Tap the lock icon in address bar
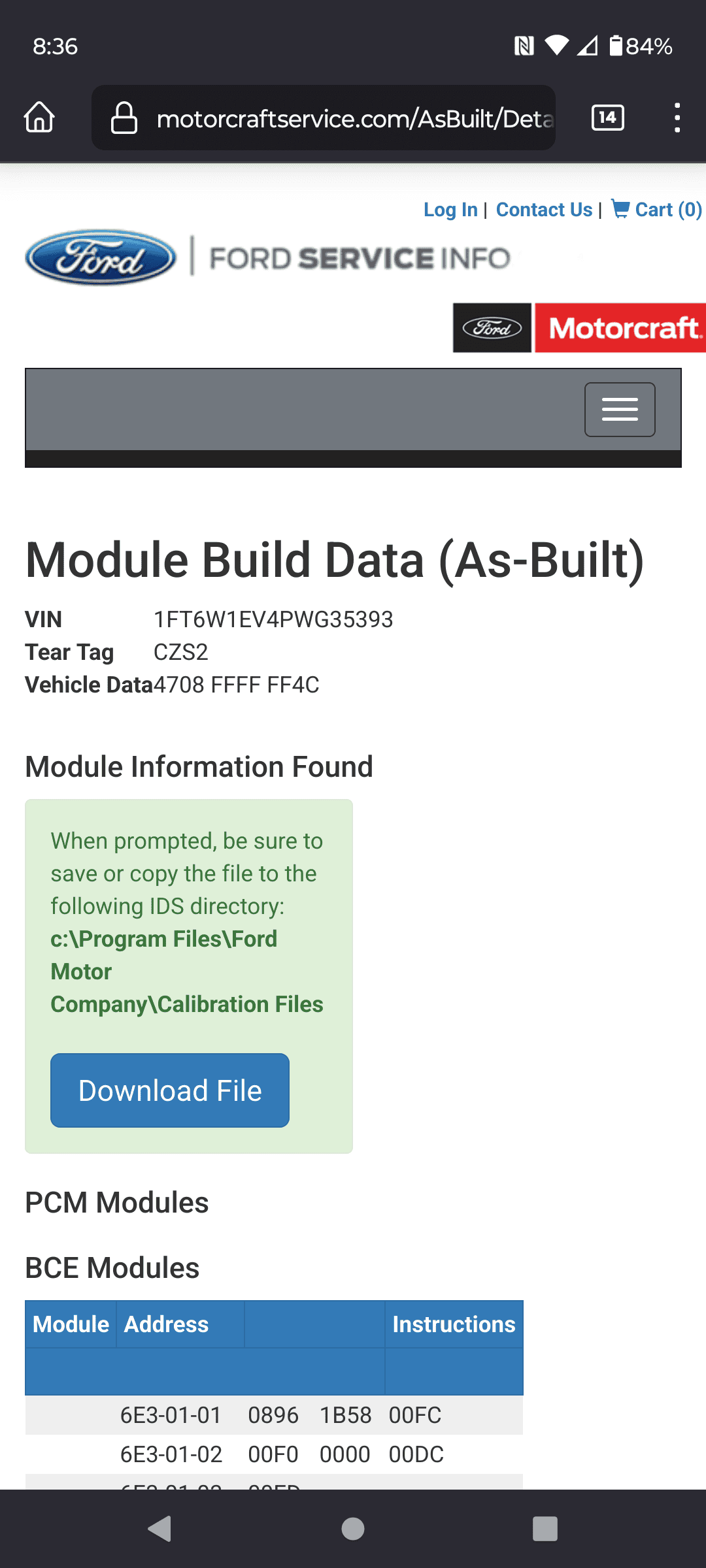This screenshot has height=1568, width=706. coord(124,118)
